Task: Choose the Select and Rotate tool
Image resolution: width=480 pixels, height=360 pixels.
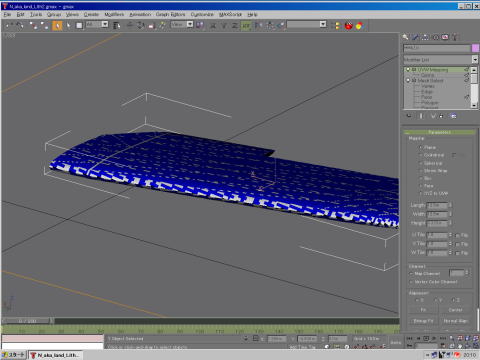Action: pyautogui.click(x=140, y=25)
